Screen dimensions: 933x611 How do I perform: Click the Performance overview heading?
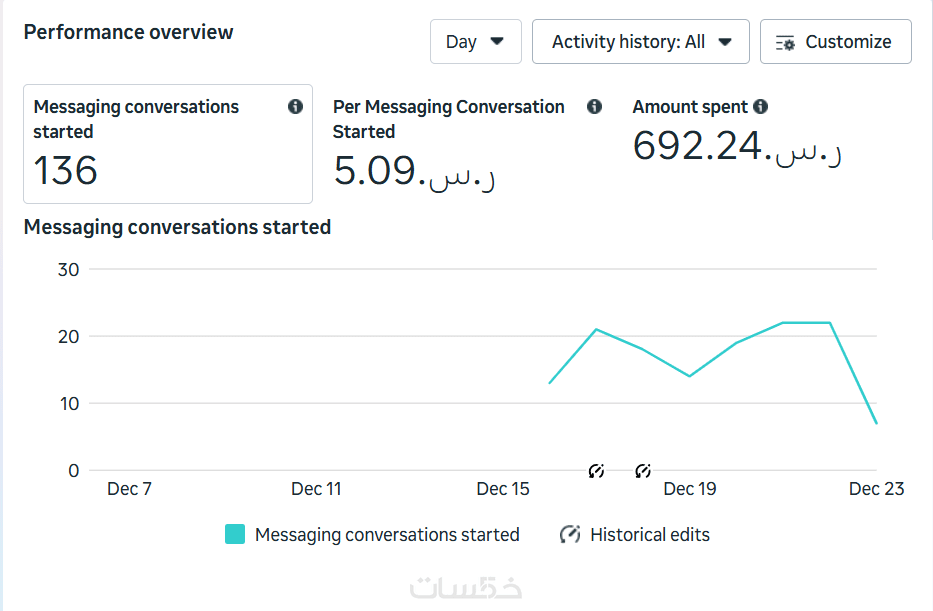point(129,32)
